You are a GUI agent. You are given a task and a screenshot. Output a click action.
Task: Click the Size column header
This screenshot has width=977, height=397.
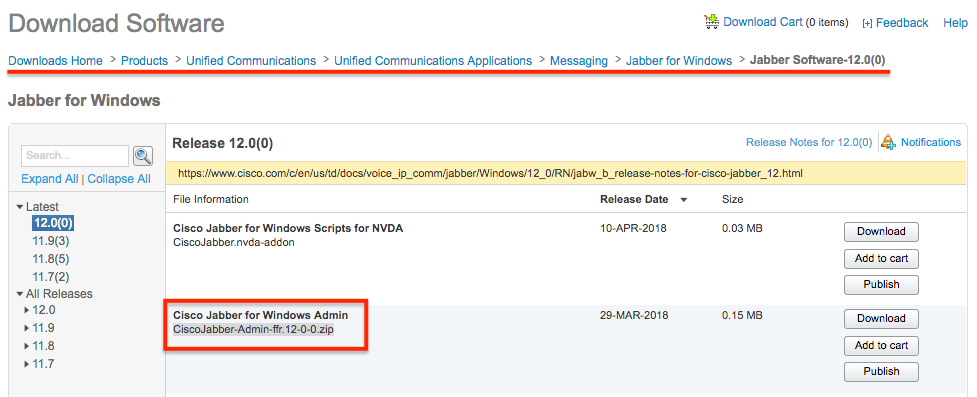click(x=732, y=200)
